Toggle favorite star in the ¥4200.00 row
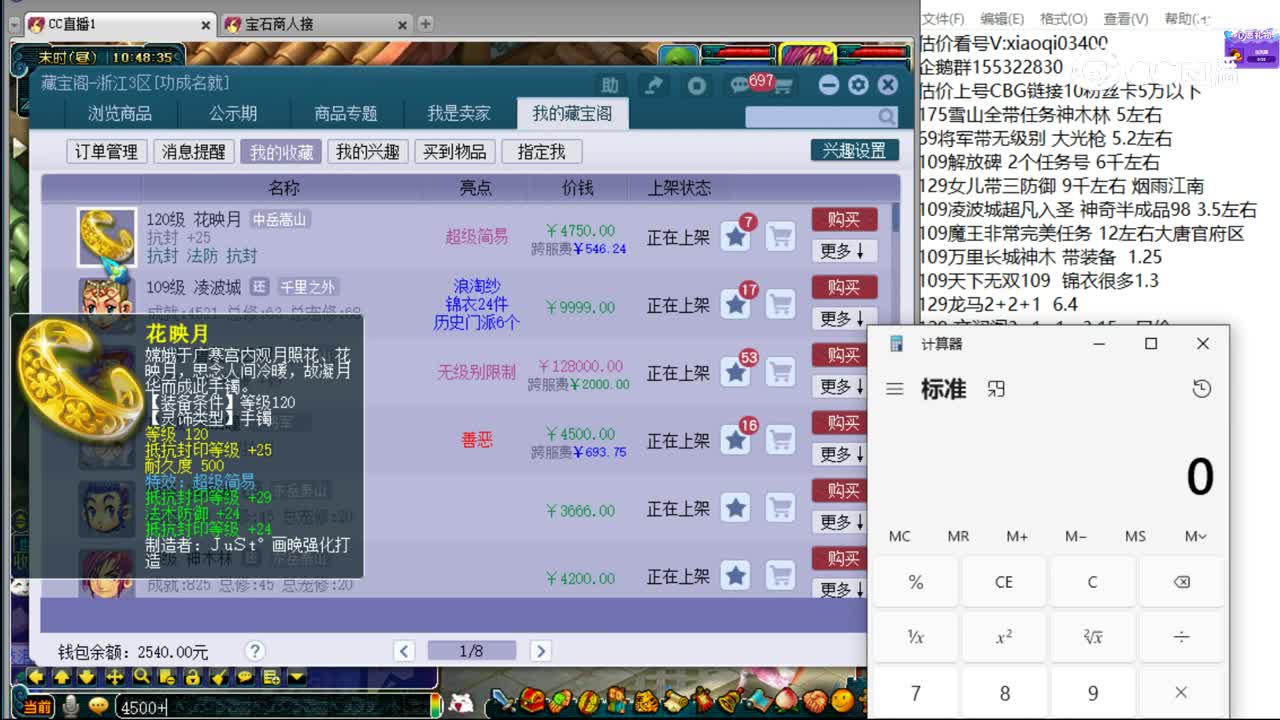 (736, 576)
